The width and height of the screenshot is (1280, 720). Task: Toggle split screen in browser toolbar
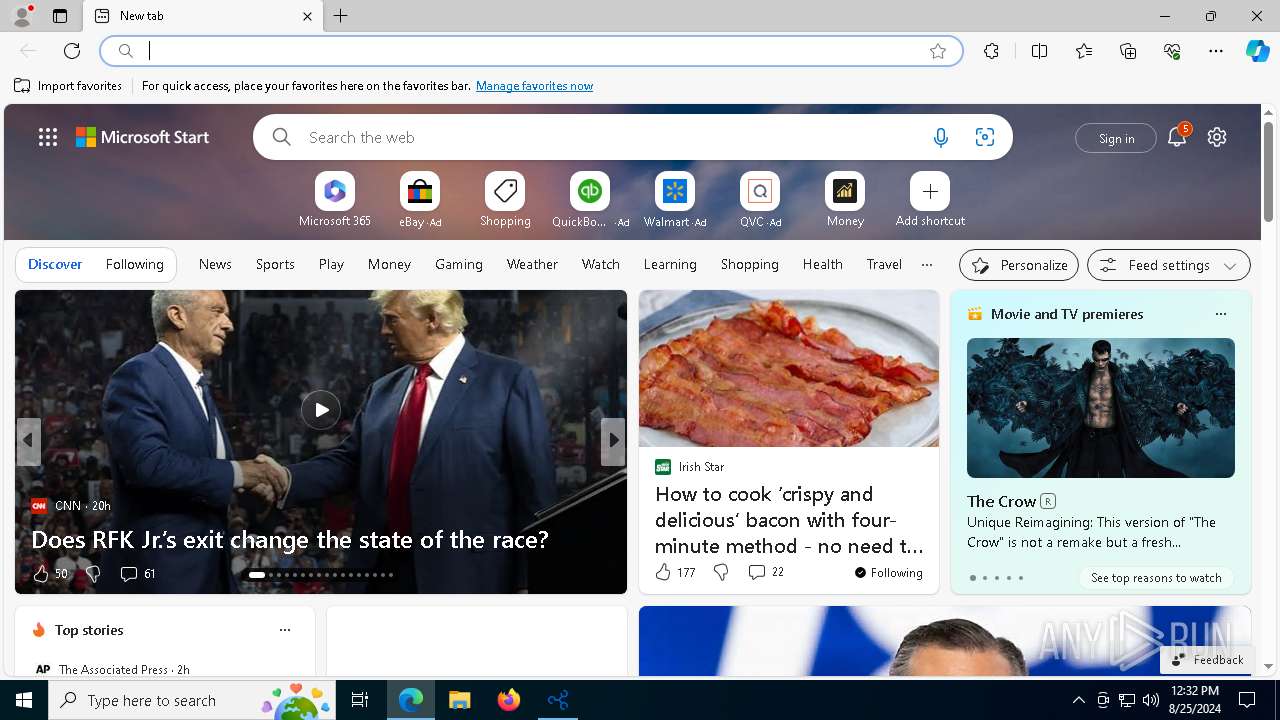[x=1039, y=51]
